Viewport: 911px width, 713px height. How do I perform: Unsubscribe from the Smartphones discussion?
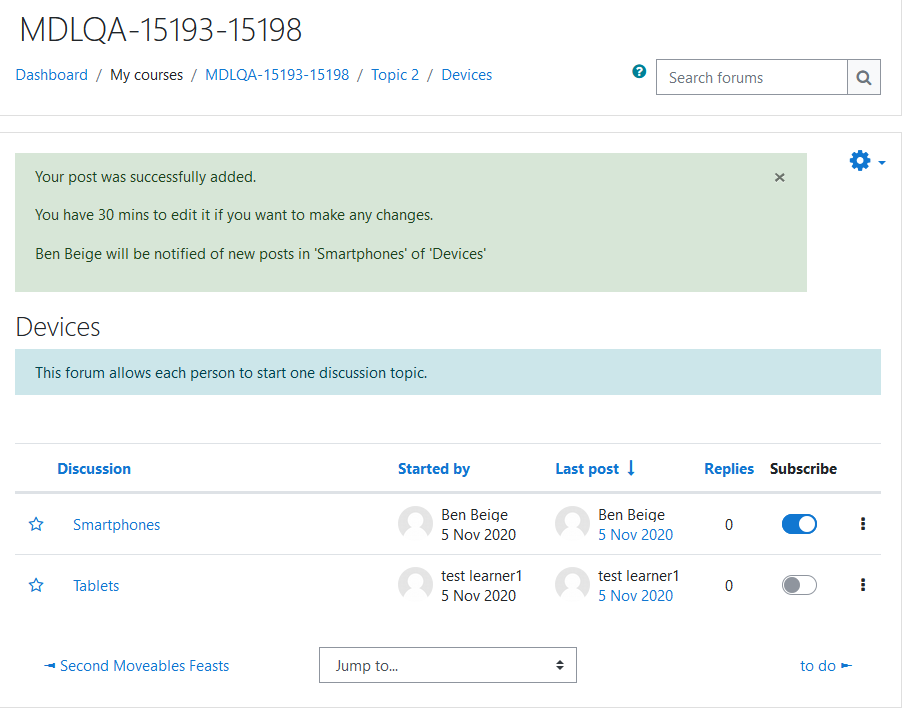tap(799, 524)
